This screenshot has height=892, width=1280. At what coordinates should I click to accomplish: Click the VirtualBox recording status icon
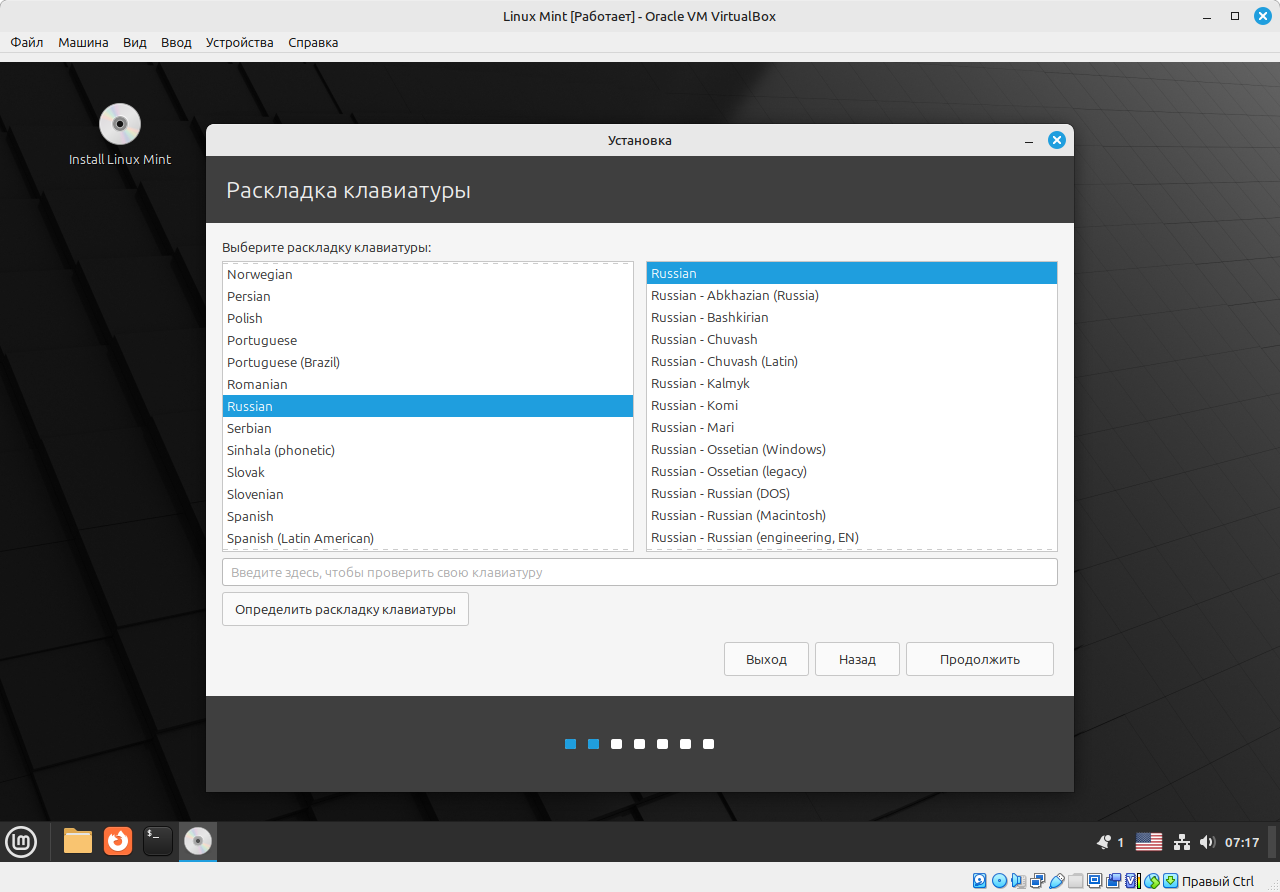point(1114,881)
